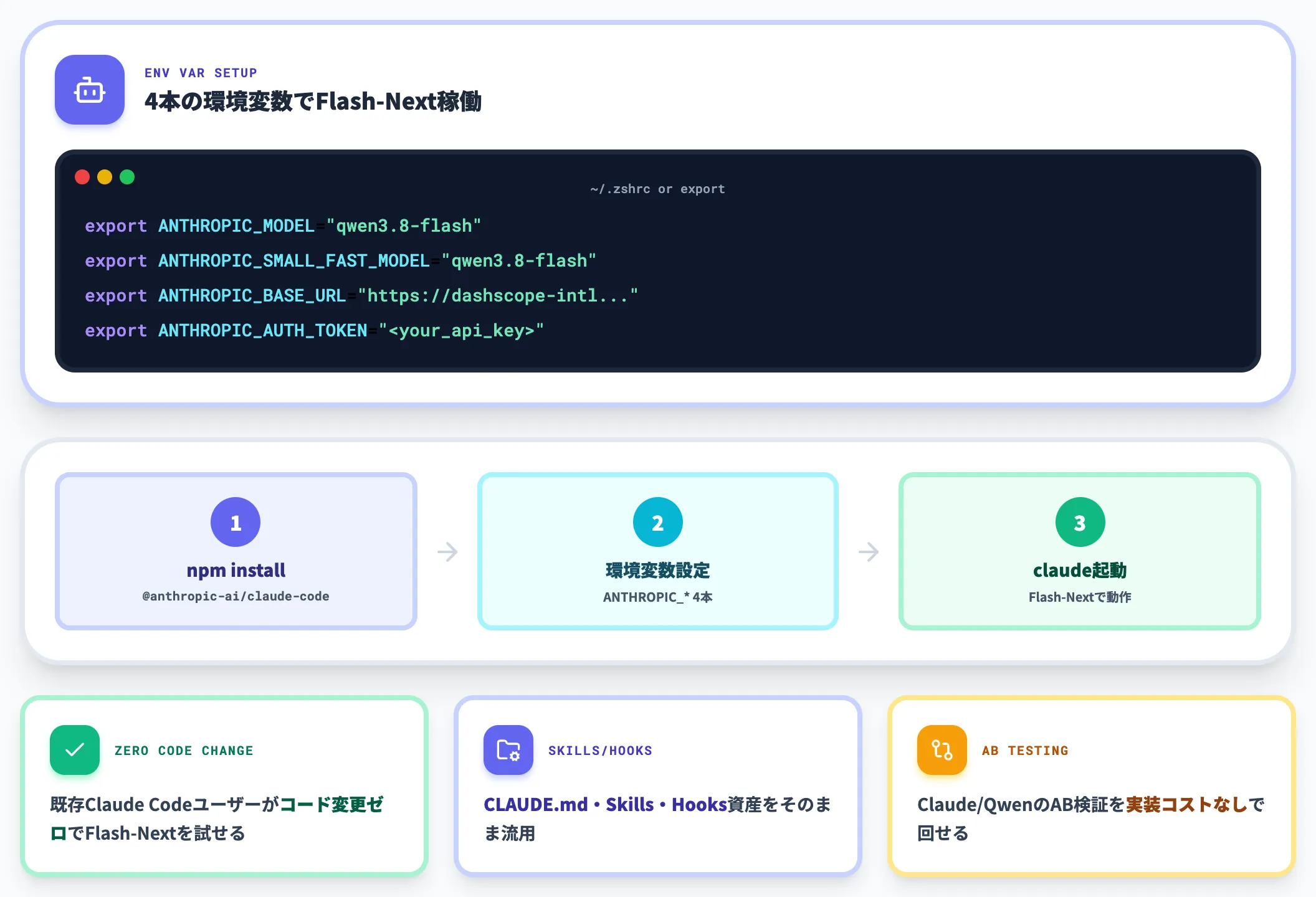Image resolution: width=1316 pixels, height=897 pixels.
Task: Click the Flash-Nextで動作 caption
Action: pyautogui.click(x=1080, y=597)
